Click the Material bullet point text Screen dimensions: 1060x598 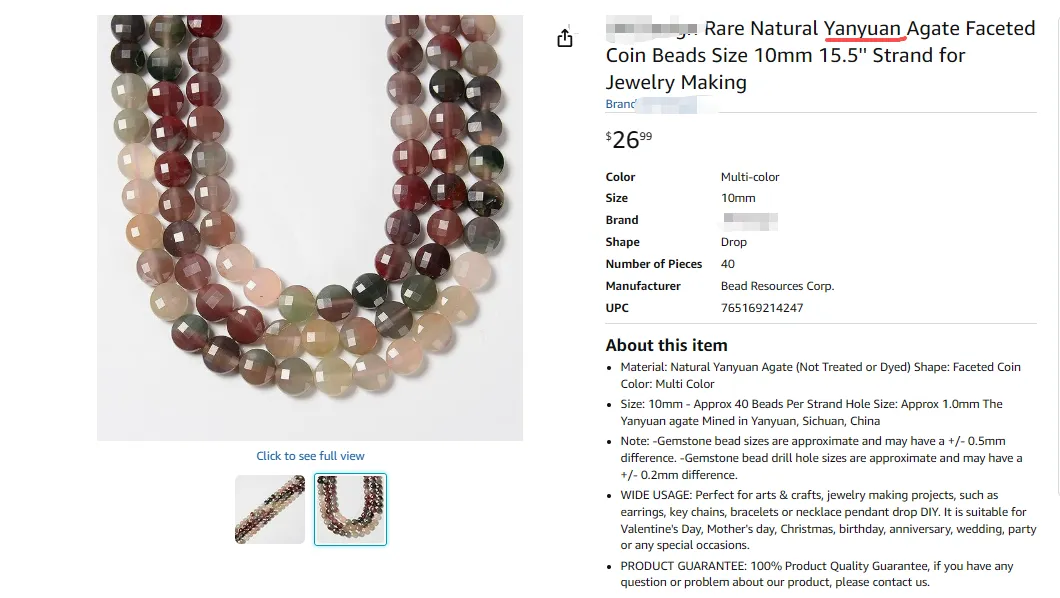[x=821, y=376]
